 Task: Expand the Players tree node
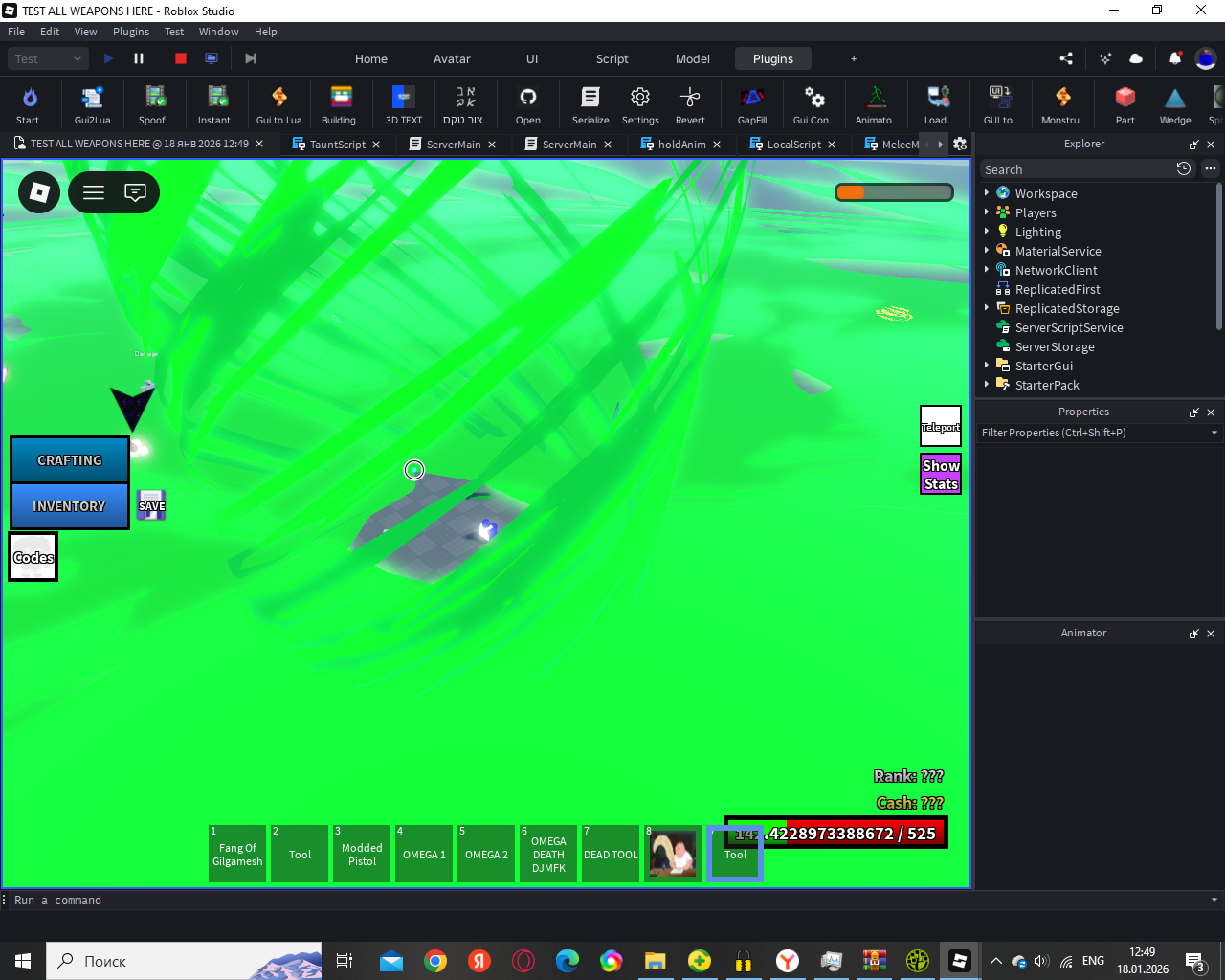[x=987, y=212]
